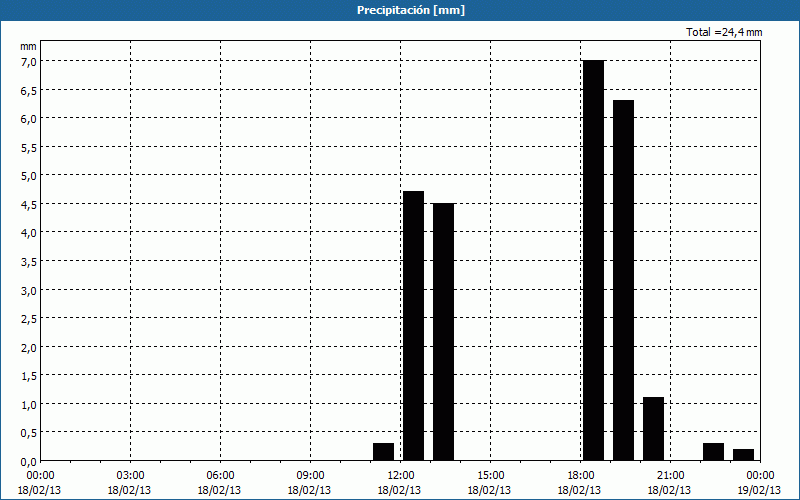
Task: Click the 5,0 y-axis value
Action: (29, 176)
